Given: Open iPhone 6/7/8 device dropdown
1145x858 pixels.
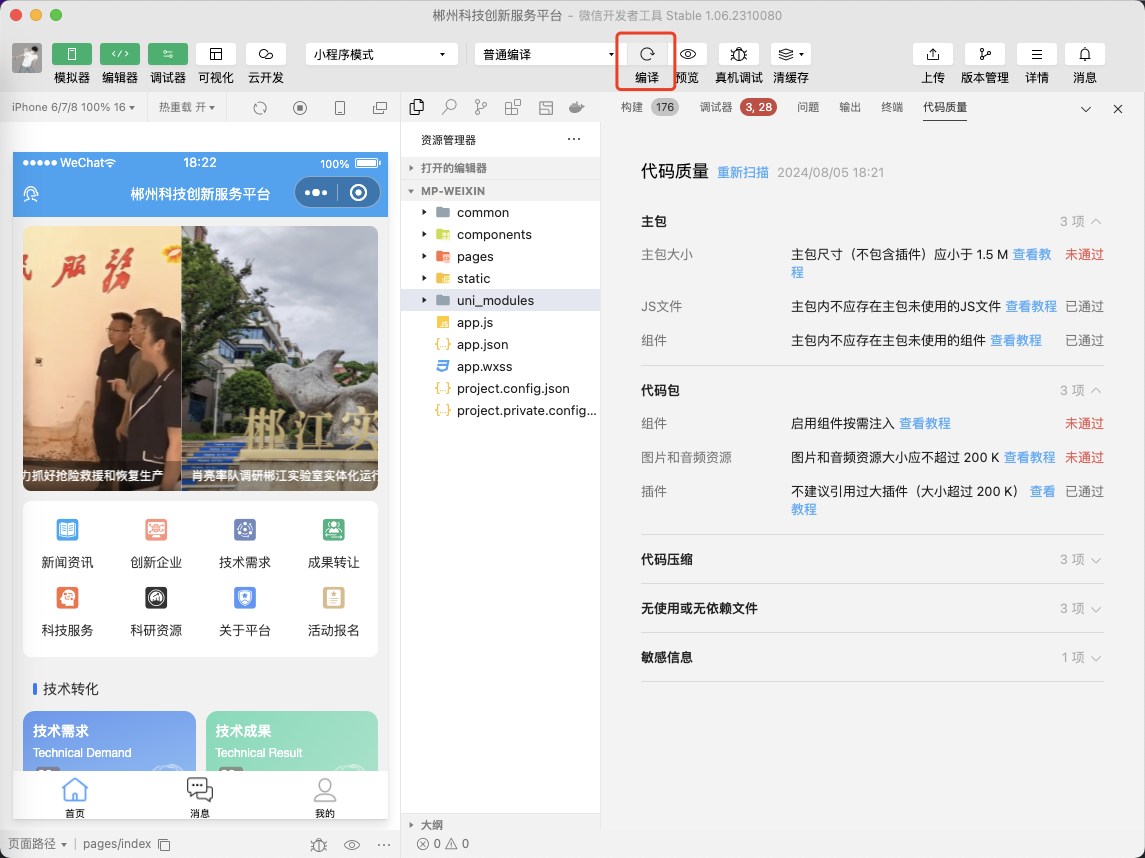Looking at the screenshot, I should [73, 107].
